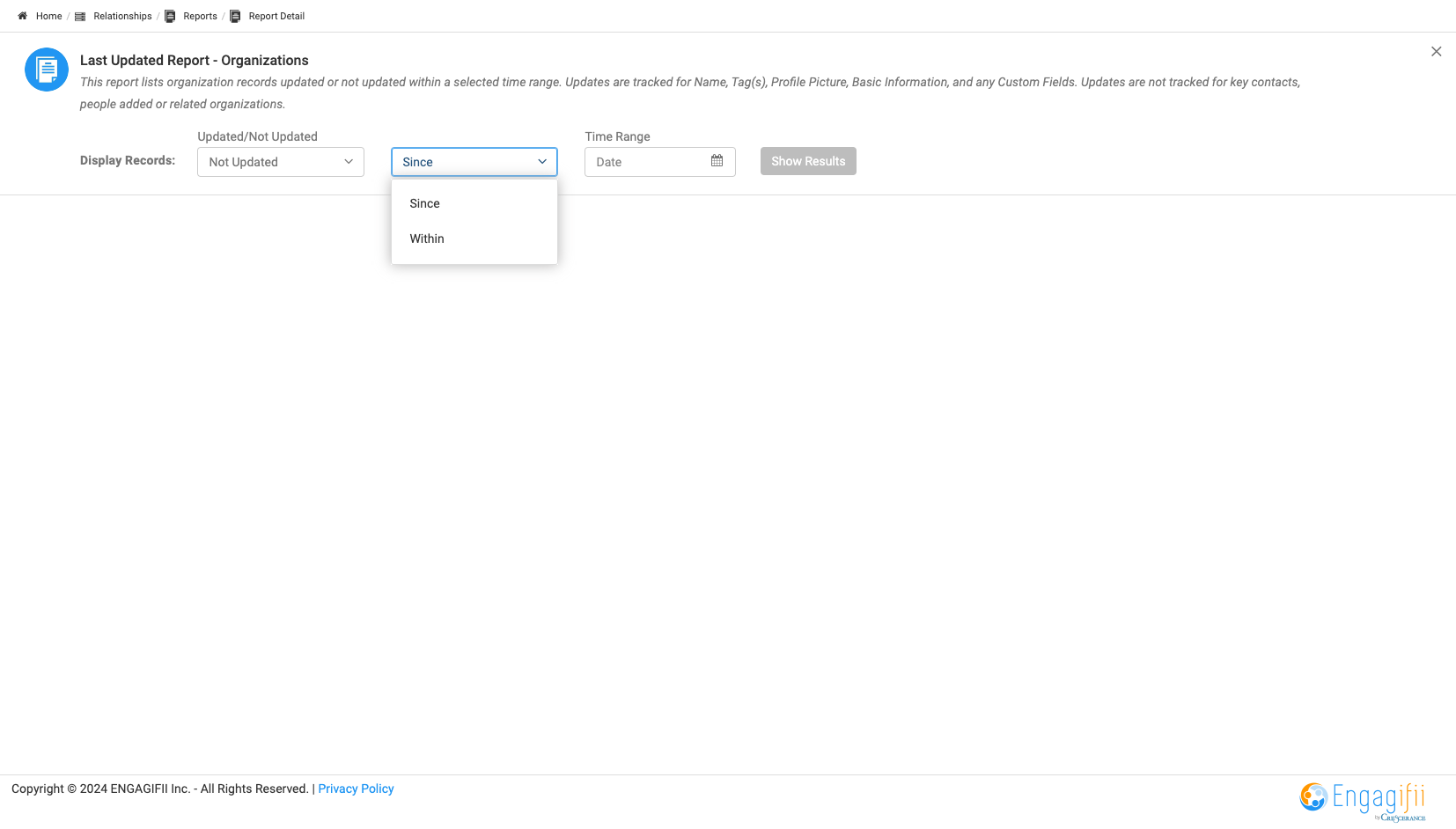Focus the Date input field

tap(660, 162)
